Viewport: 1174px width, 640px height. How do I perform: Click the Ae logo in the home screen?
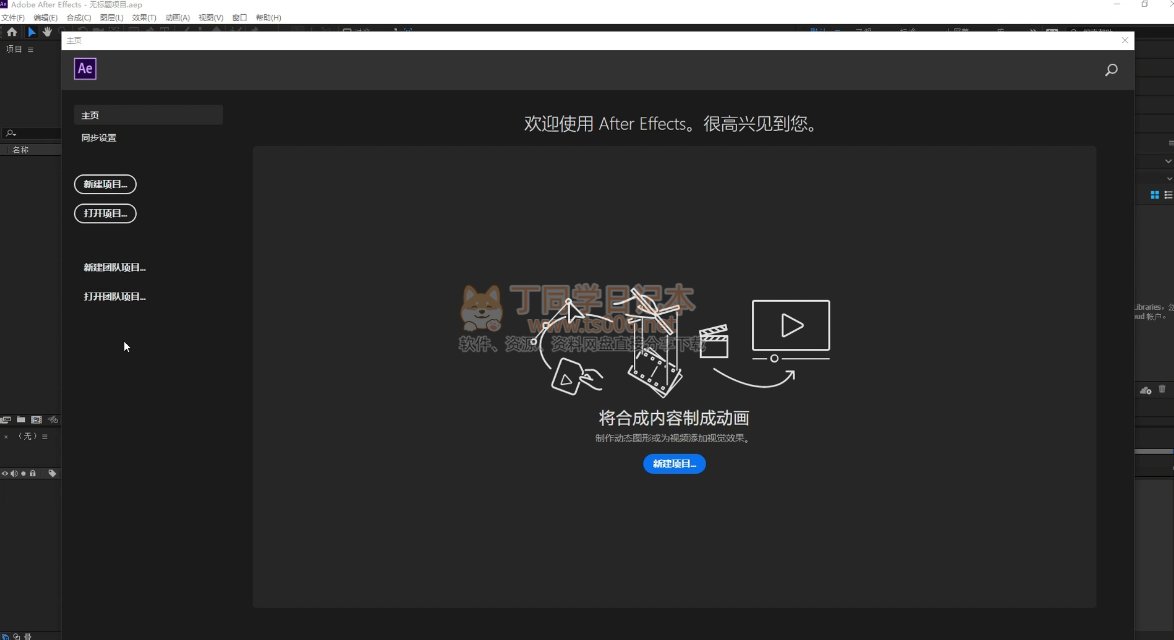[x=85, y=69]
